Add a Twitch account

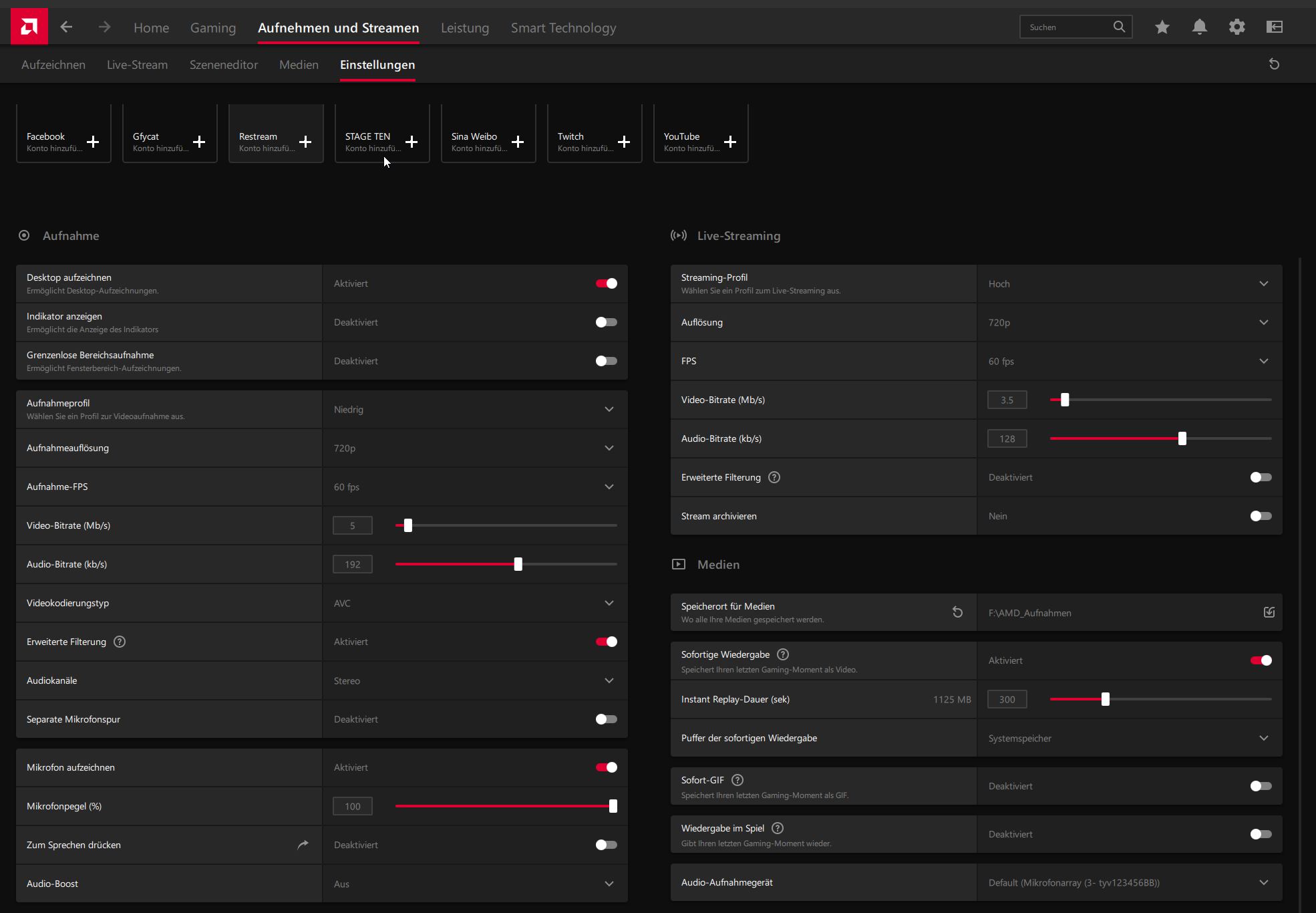pyautogui.click(x=623, y=142)
